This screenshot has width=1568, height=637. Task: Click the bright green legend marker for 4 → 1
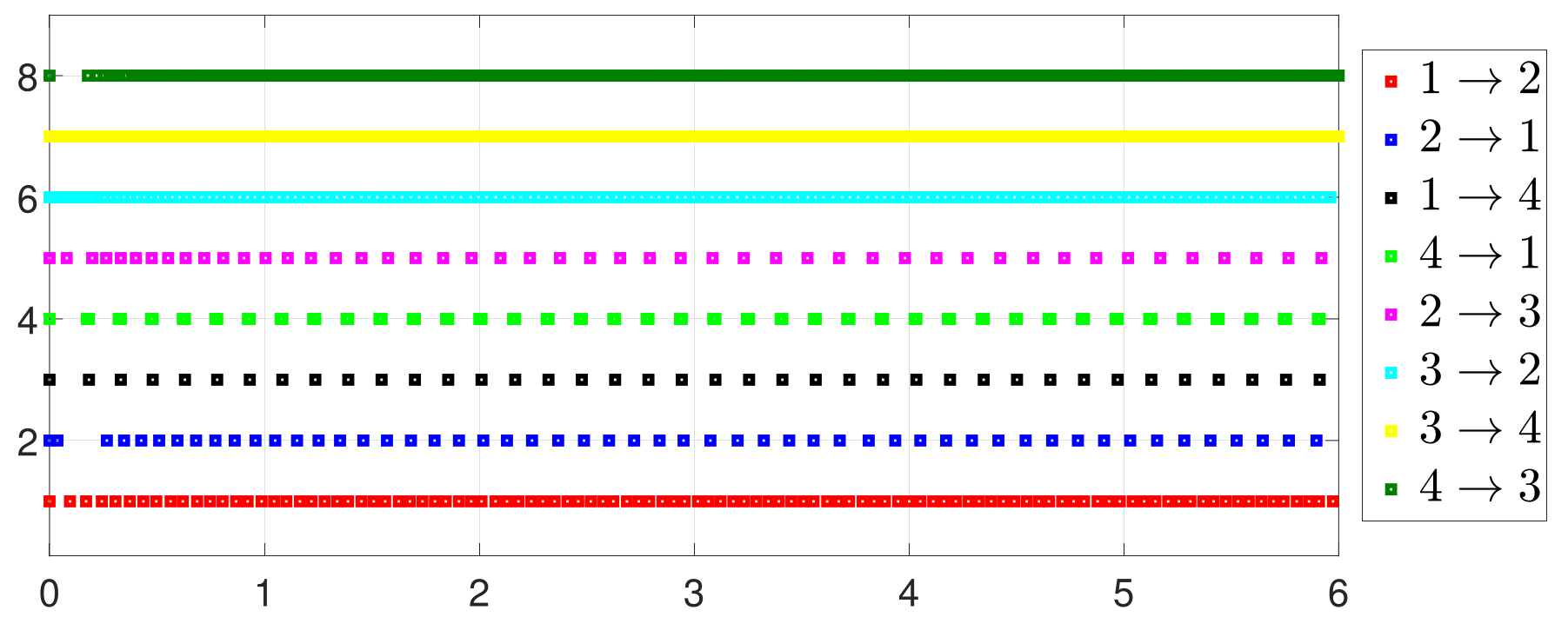[1391, 256]
